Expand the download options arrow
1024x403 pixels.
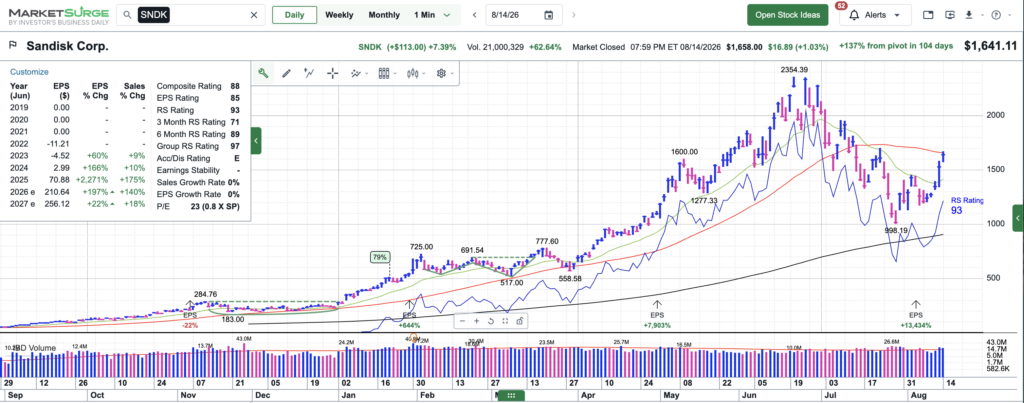(x=981, y=15)
